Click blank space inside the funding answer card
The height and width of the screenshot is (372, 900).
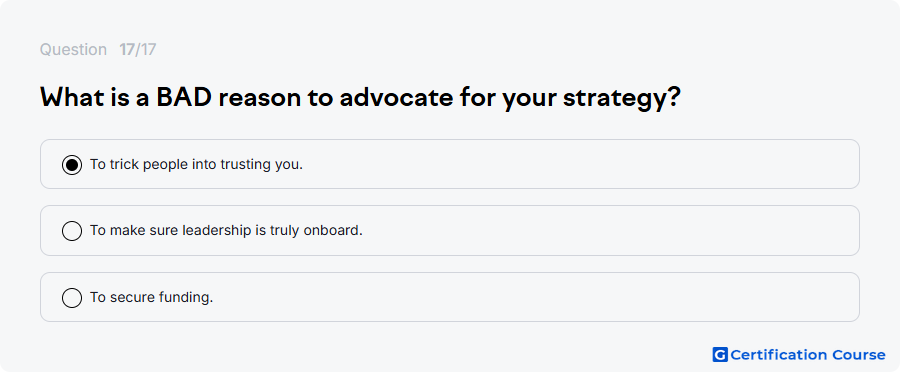click(534, 297)
